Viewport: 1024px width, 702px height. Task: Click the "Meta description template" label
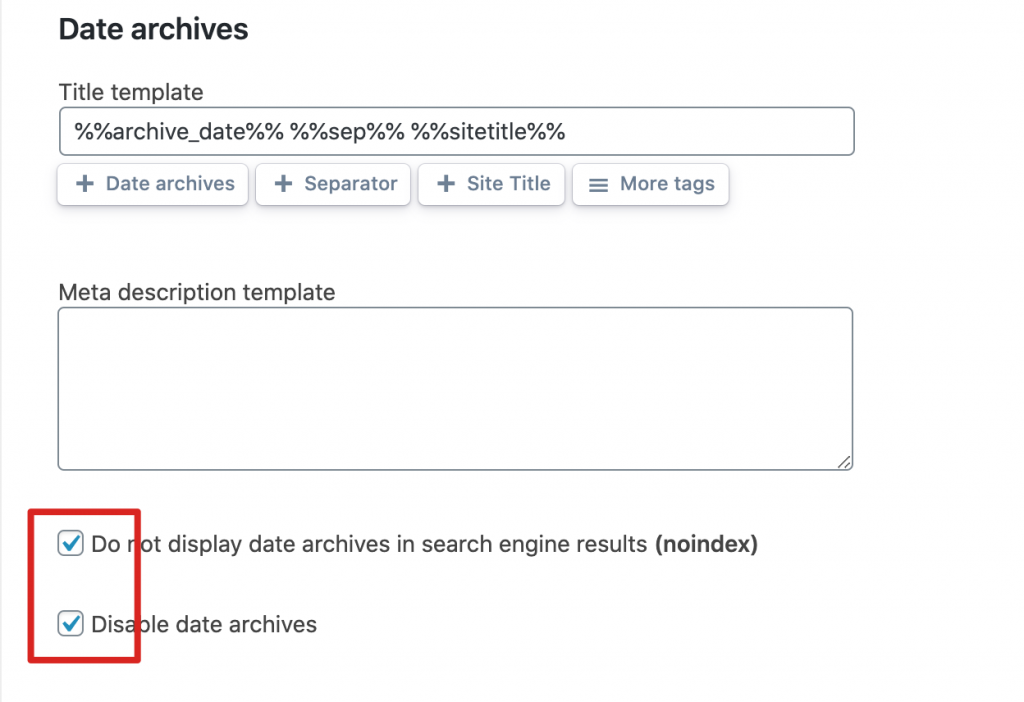tap(197, 292)
